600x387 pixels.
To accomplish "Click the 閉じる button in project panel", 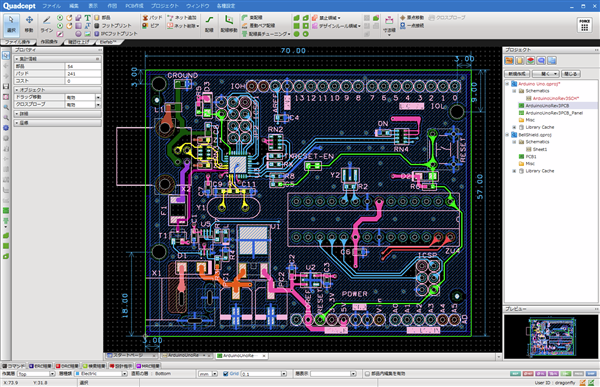I will [x=571, y=74].
